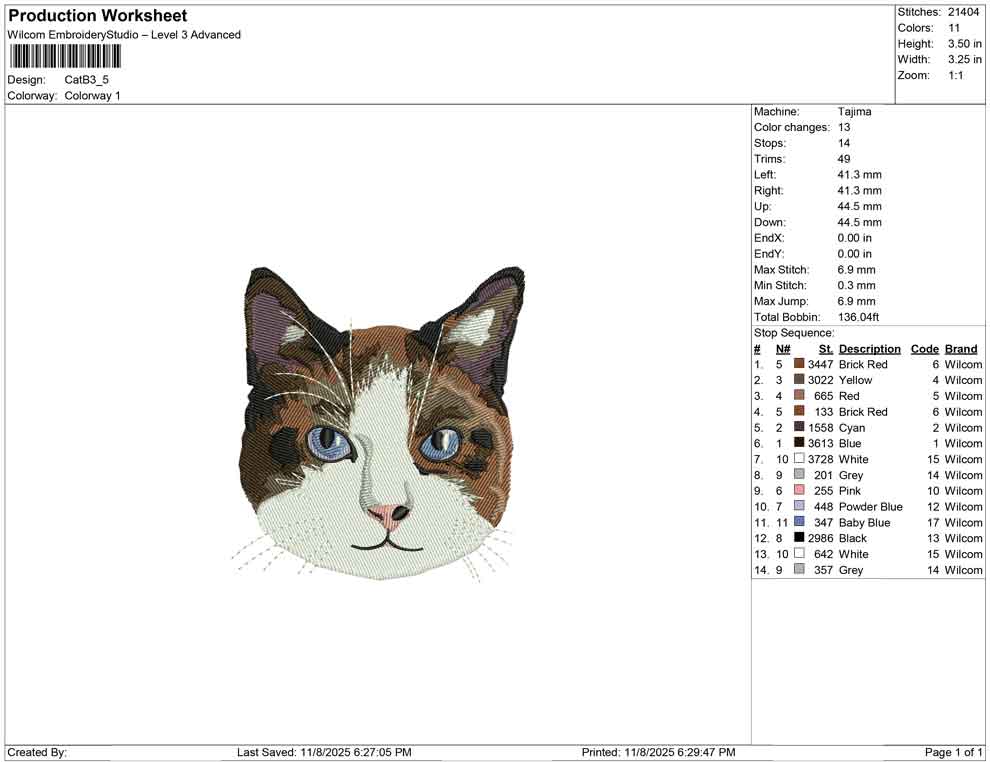Image resolution: width=990 pixels, height=762 pixels.
Task: Click the Blue 3613 color chip
Action: [x=799, y=443]
